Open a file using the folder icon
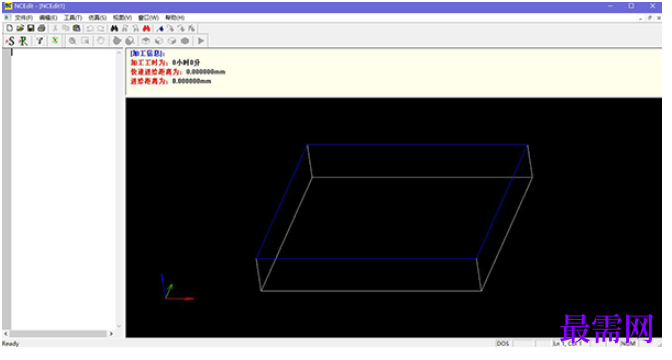Image resolution: width=672 pixels, height=360 pixels. [x=20, y=28]
